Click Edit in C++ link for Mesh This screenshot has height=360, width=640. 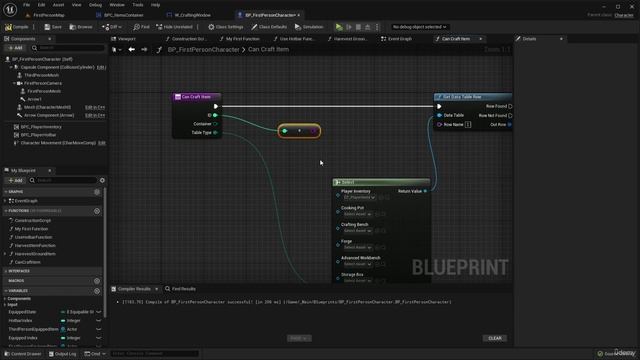click(95, 107)
